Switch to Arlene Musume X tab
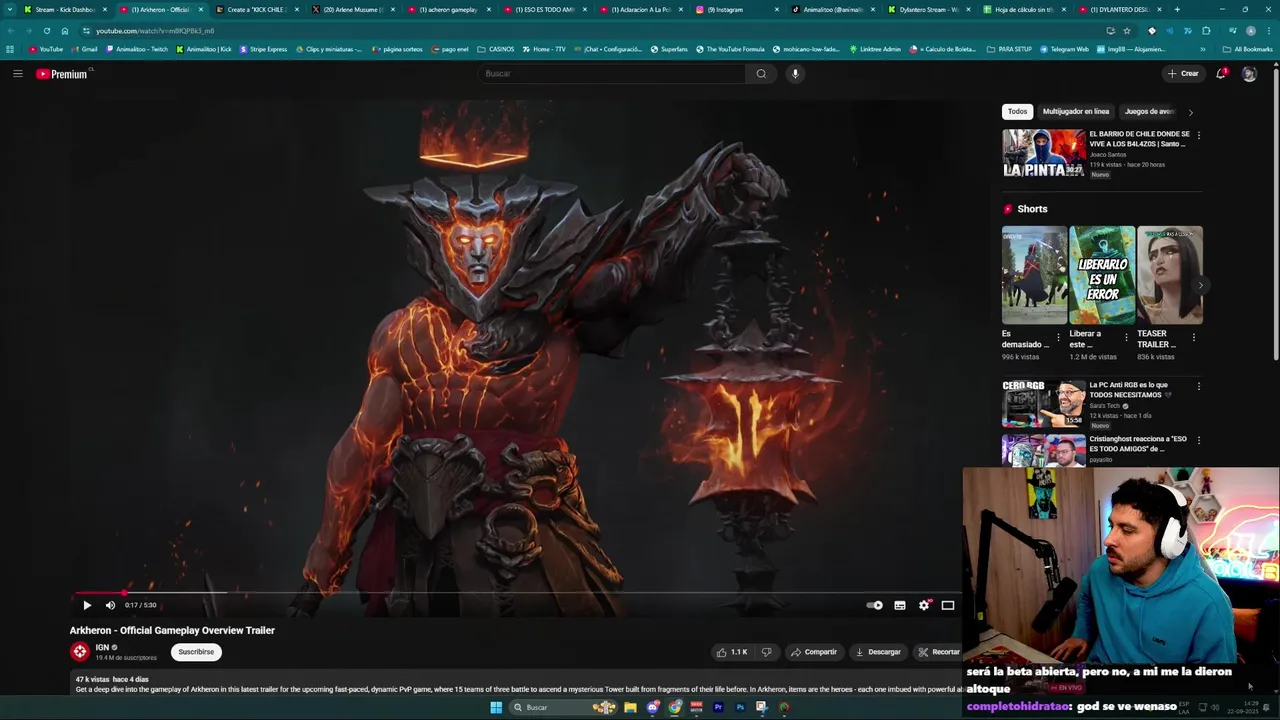Screen dimensions: 1280x720 352,9
